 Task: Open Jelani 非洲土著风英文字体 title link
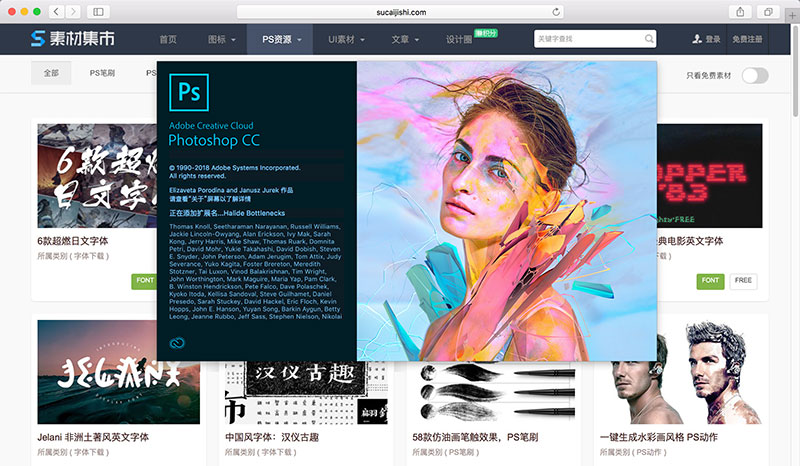point(93,437)
